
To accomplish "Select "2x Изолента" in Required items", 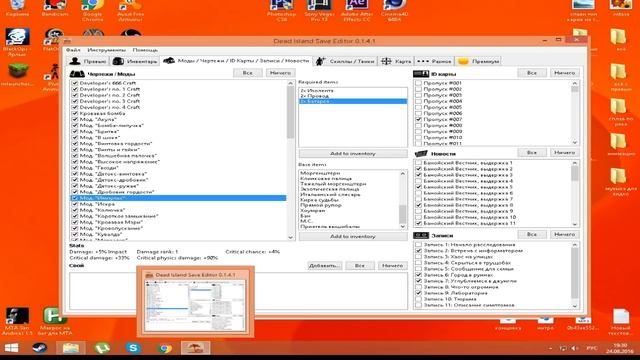I will pos(353,91).
